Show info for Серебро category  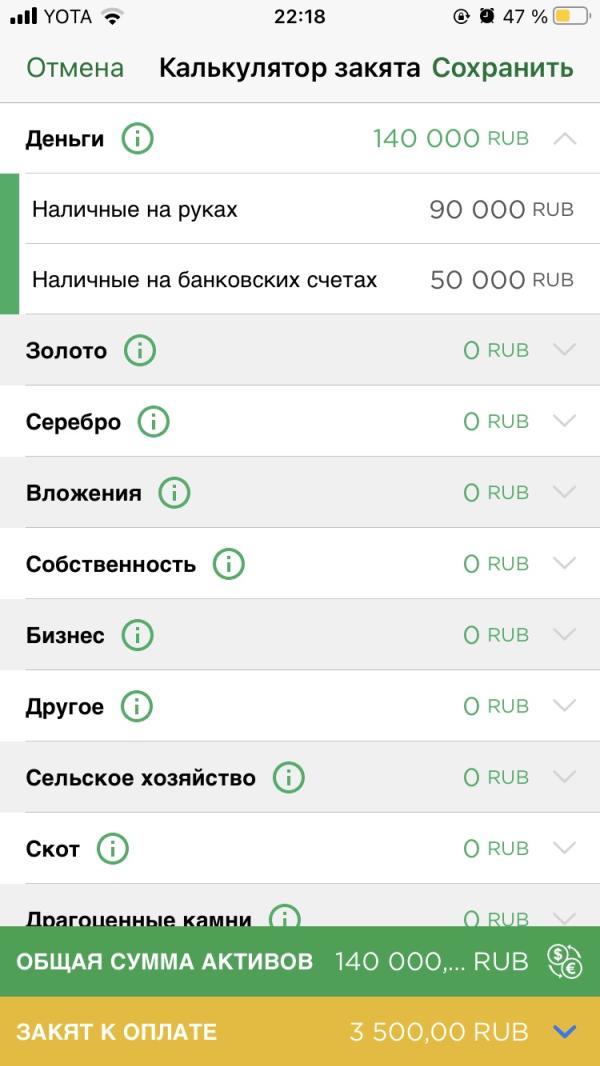pos(154,422)
